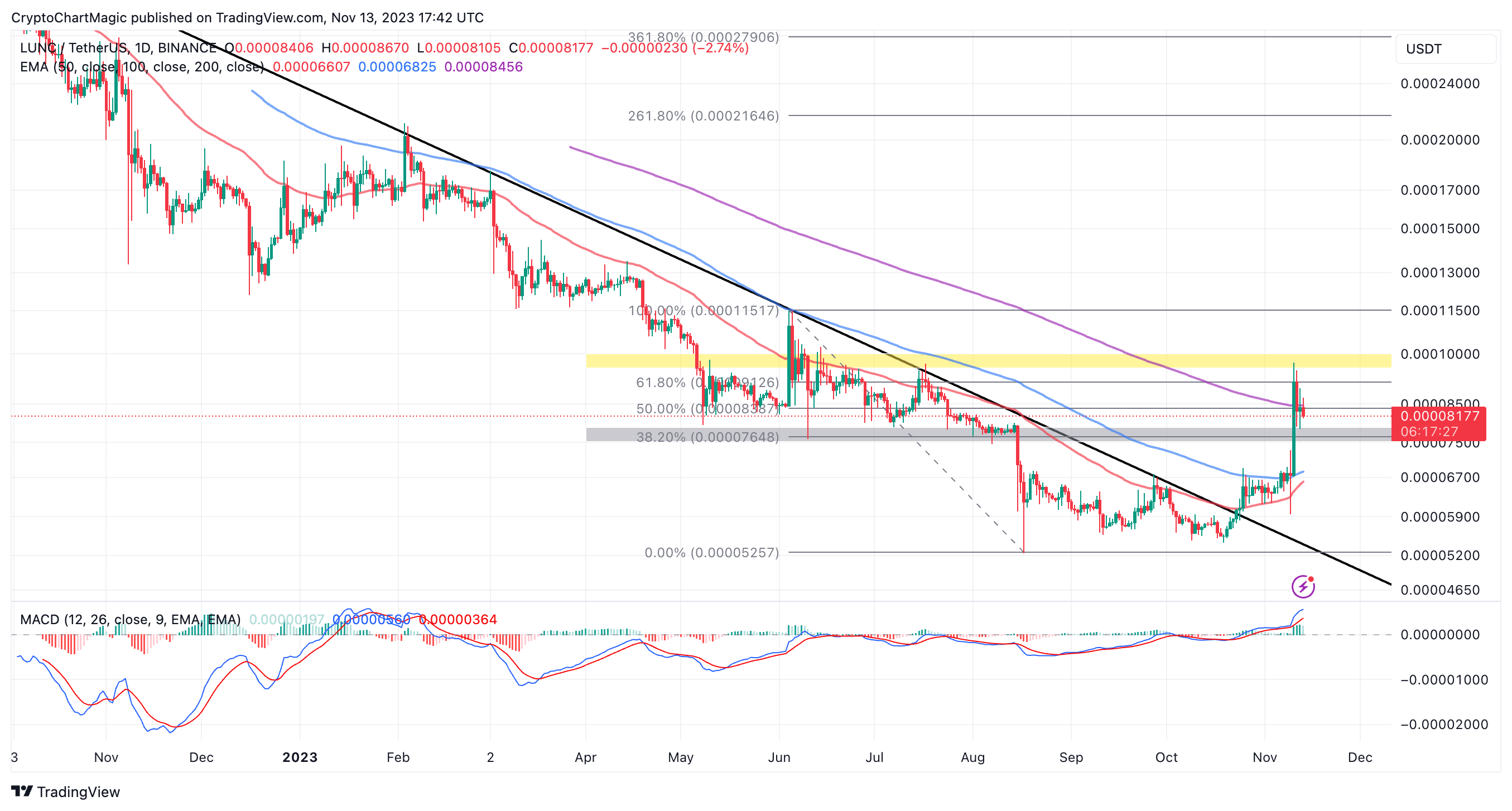Viewport: 1512px width, 811px height.
Task: Click the price axis label 0.00005900
Action: click(1439, 516)
